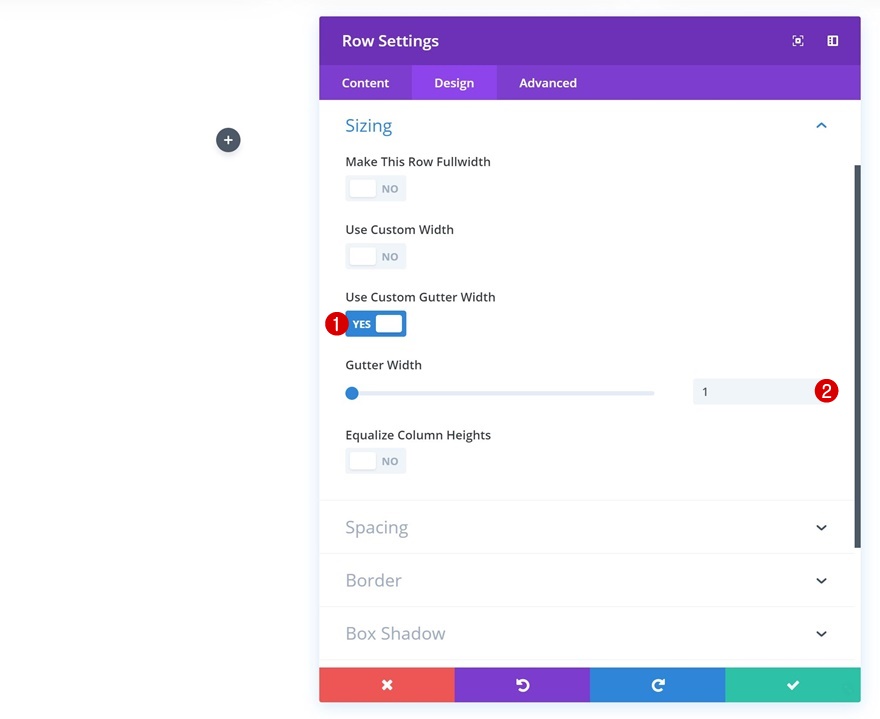Expand Row Settings to fullscreen view

[797, 40]
